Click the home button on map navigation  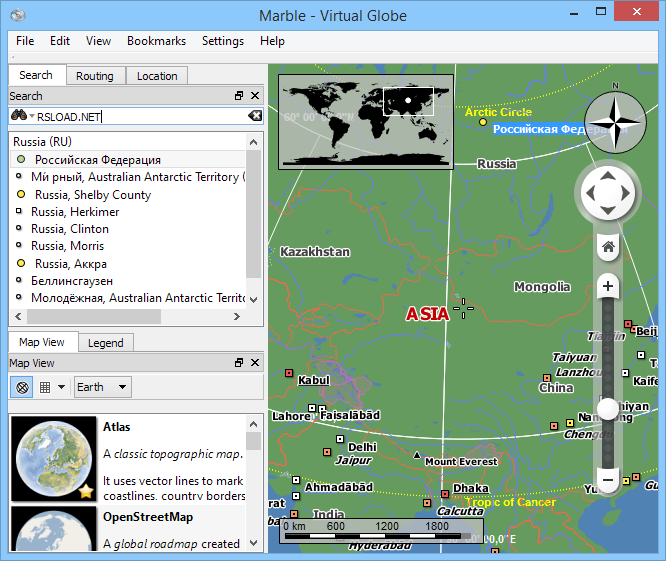pos(607,245)
